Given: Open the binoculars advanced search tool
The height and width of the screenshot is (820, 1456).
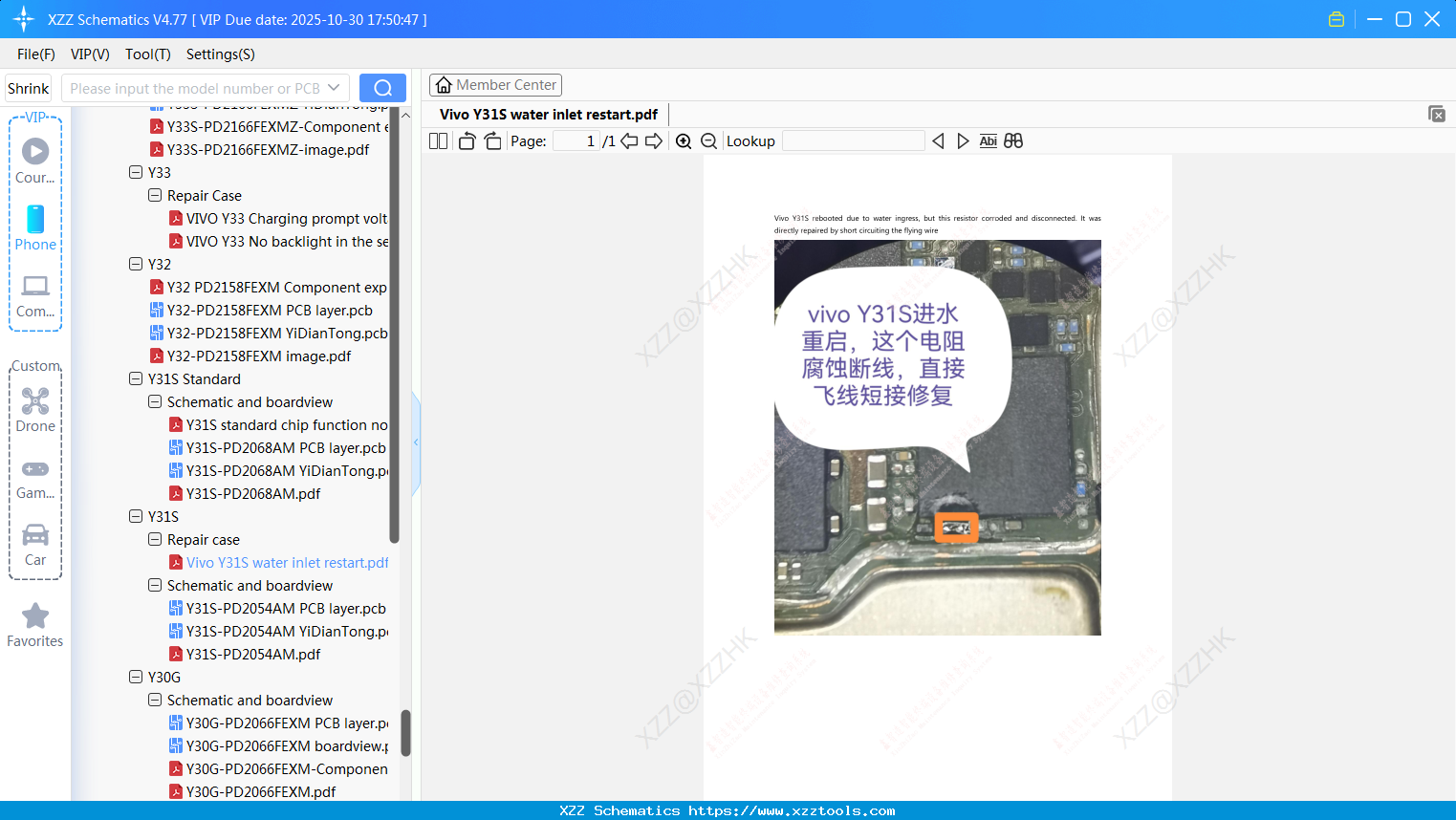Looking at the screenshot, I should coord(1013,140).
